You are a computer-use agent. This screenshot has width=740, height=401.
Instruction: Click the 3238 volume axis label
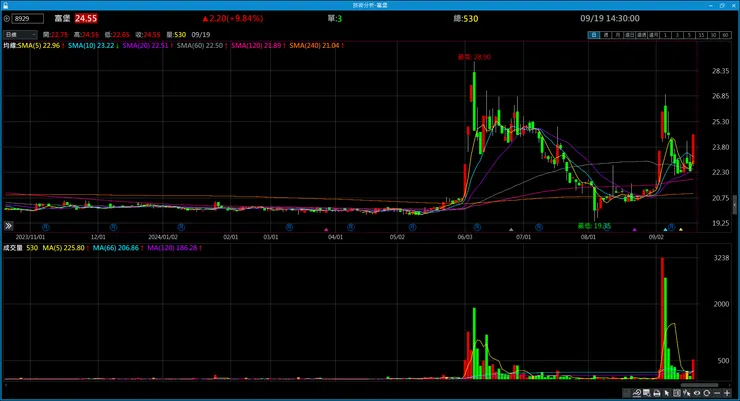pyautogui.click(x=721, y=258)
